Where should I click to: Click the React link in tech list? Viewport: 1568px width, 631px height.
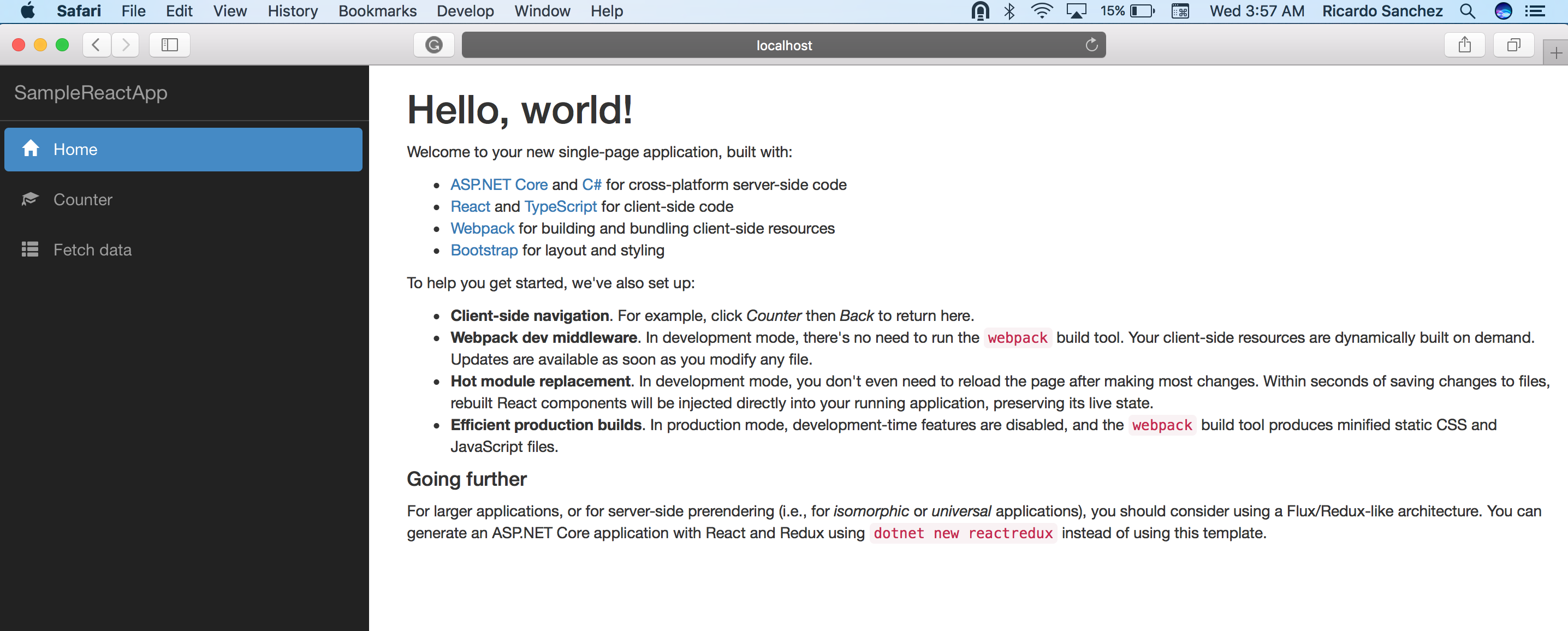[470, 206]
